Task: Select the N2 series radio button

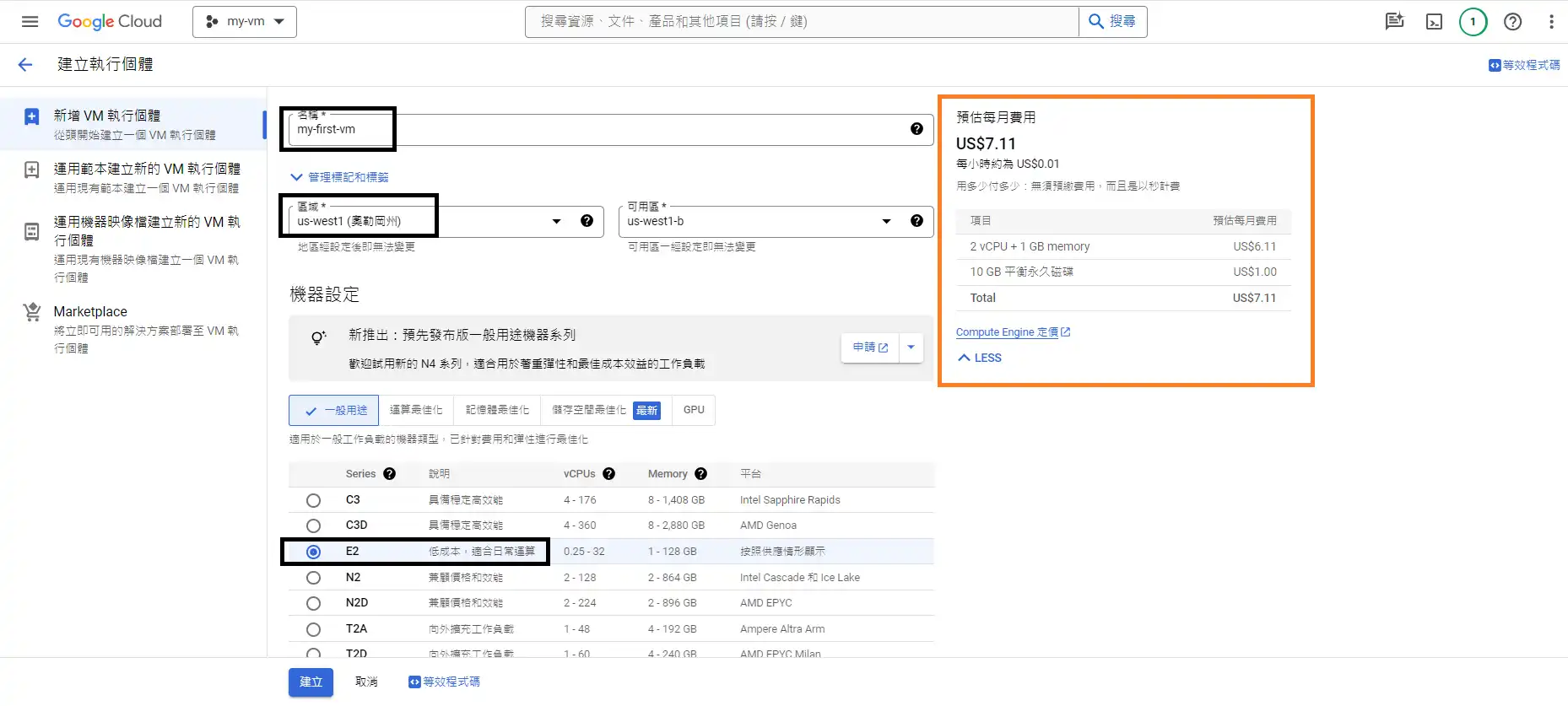Action: pyautogui.click(x=313, y=578)
